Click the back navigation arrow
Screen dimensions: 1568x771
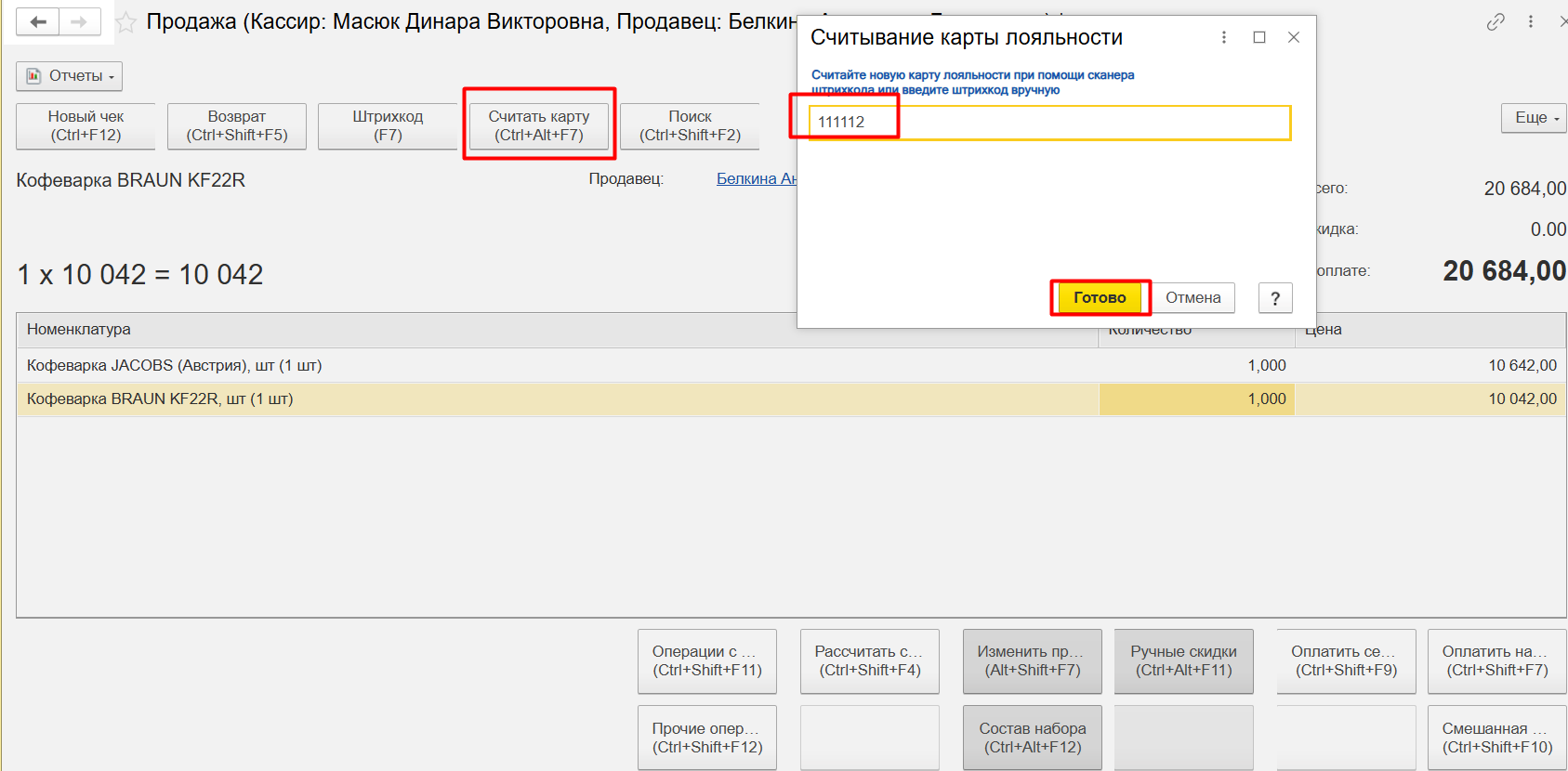pos(38,21)
